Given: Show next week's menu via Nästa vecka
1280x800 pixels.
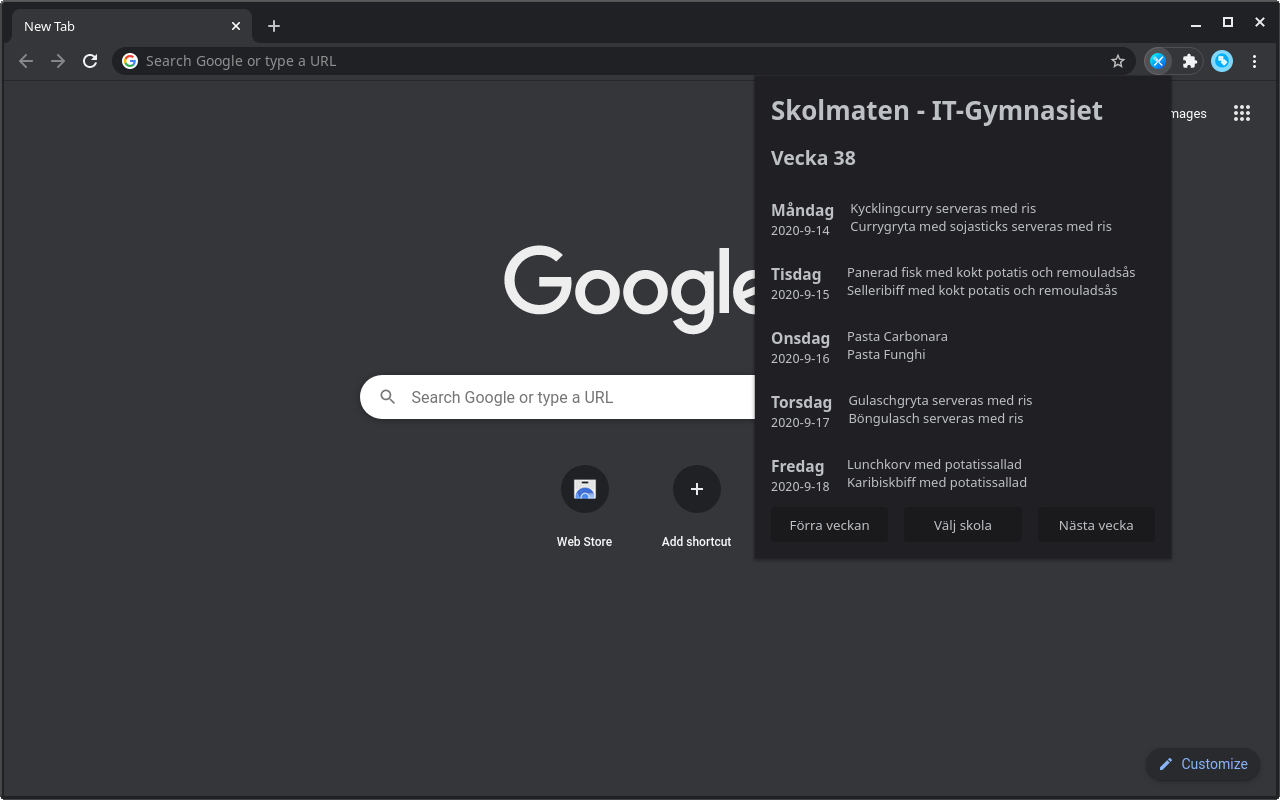Looking at the screenshot, I should click(1095, 524).
